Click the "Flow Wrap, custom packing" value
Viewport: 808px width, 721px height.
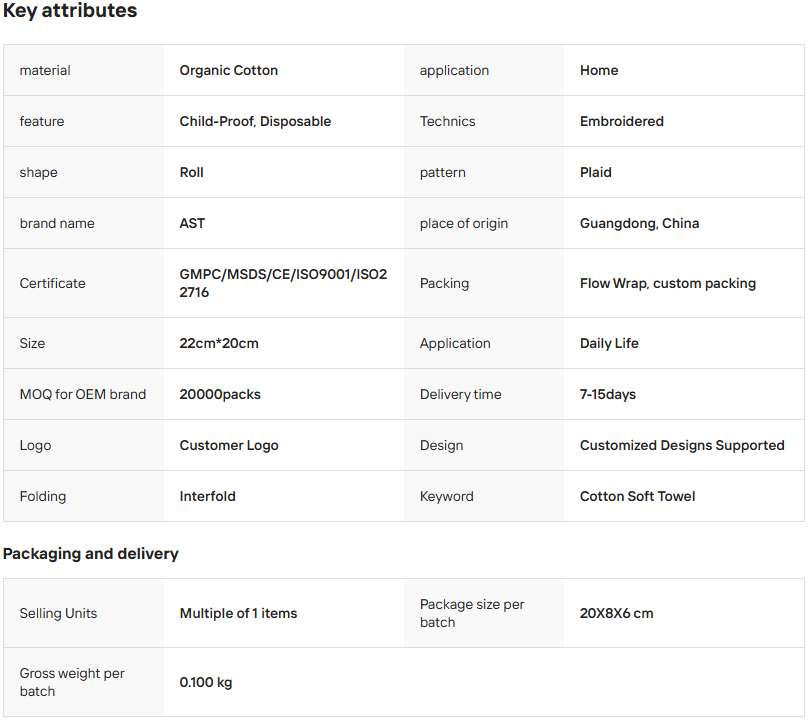click(667, 283)
